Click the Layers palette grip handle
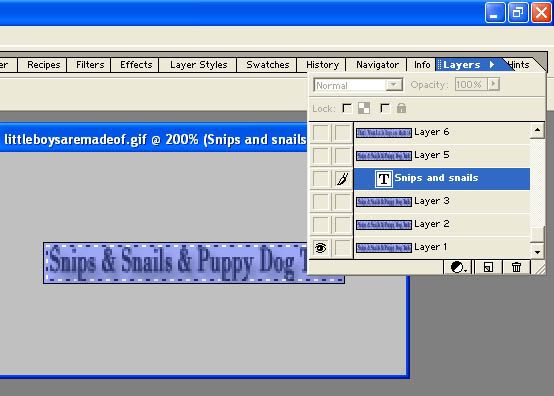 tap(439, 65)
